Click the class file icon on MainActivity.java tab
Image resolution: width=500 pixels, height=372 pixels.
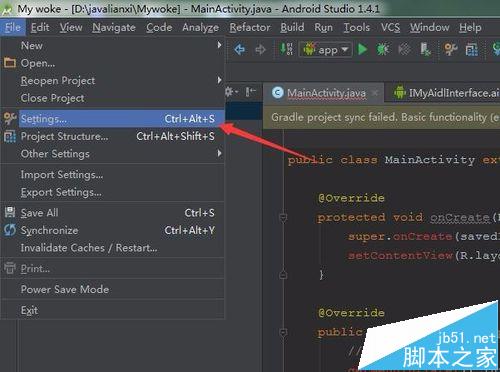[277, 93]
